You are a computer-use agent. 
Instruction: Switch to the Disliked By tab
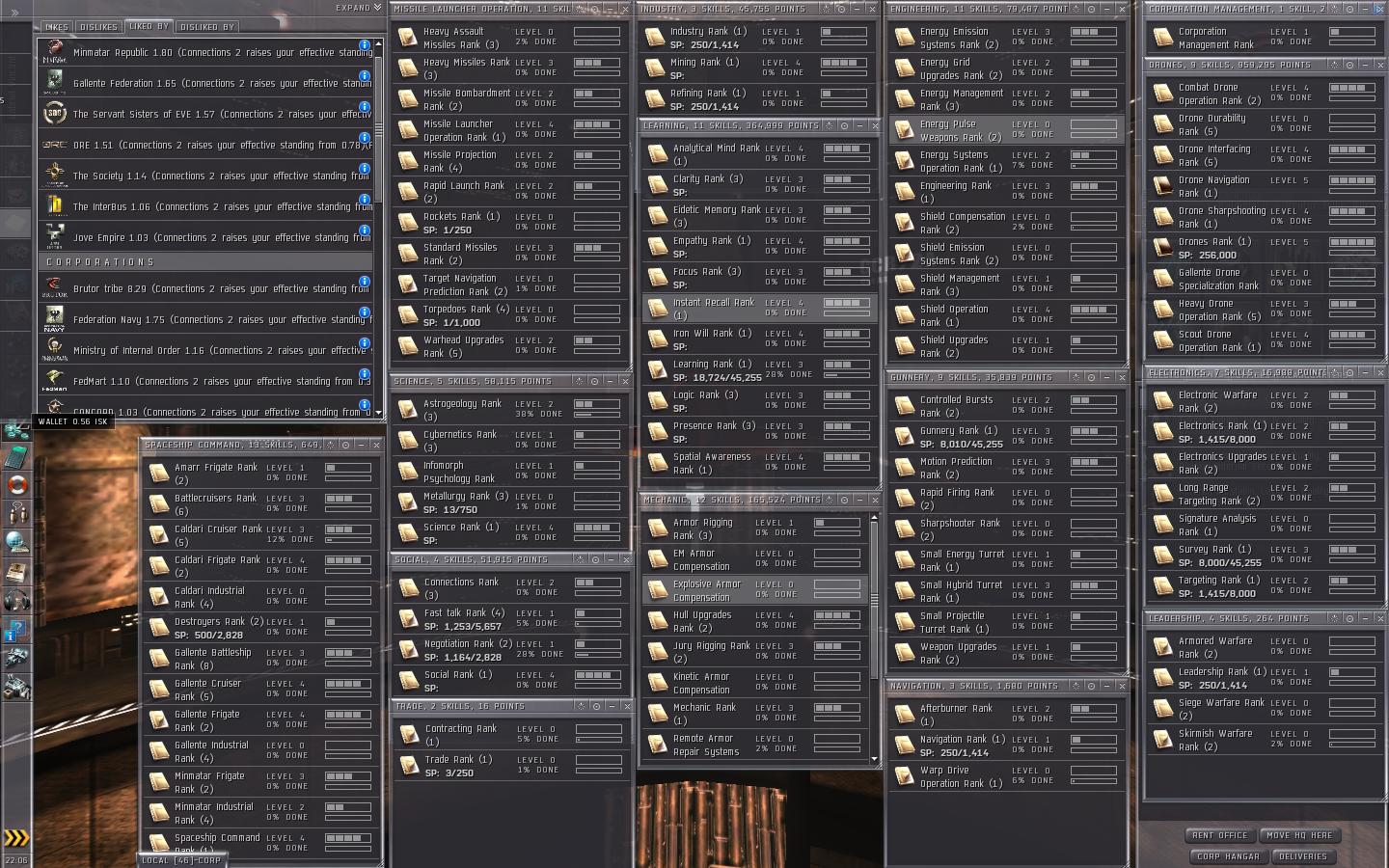[x=207, y=27]
